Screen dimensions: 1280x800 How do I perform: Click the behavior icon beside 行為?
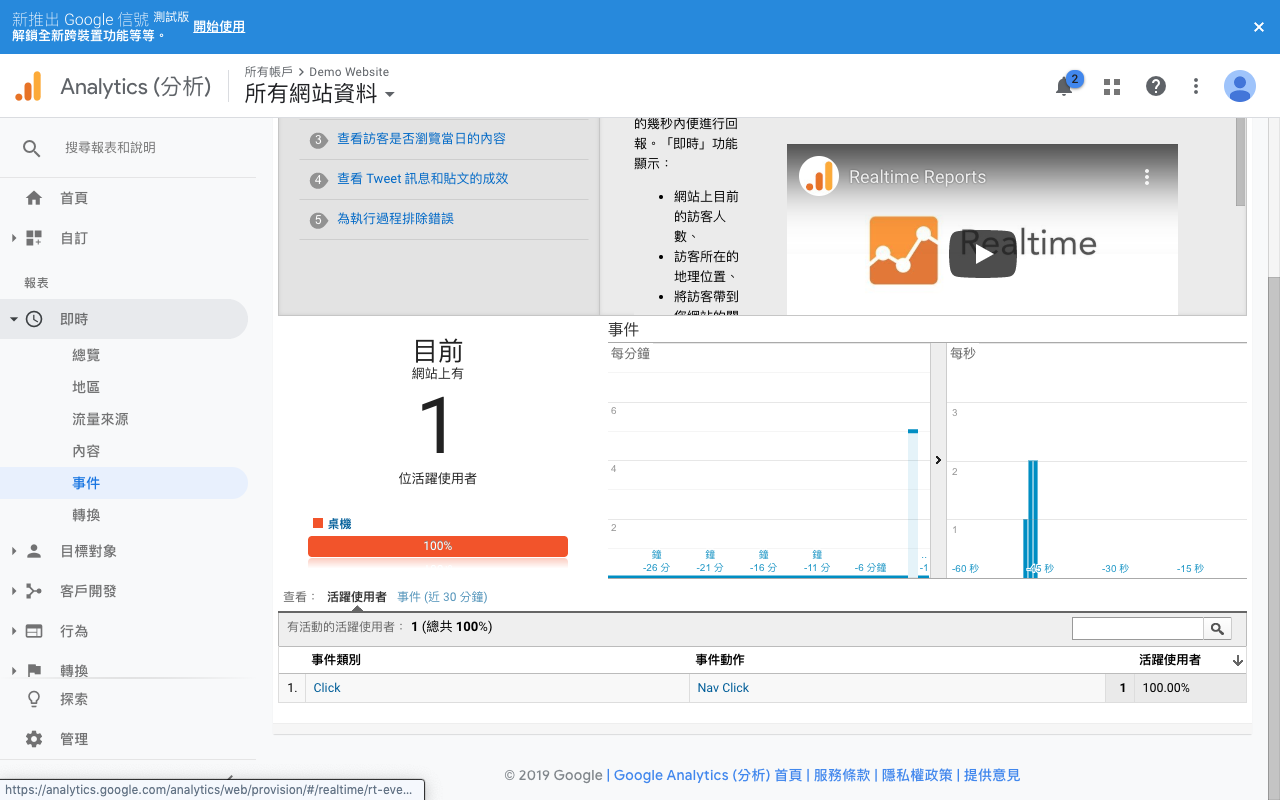tap(34, 631)
